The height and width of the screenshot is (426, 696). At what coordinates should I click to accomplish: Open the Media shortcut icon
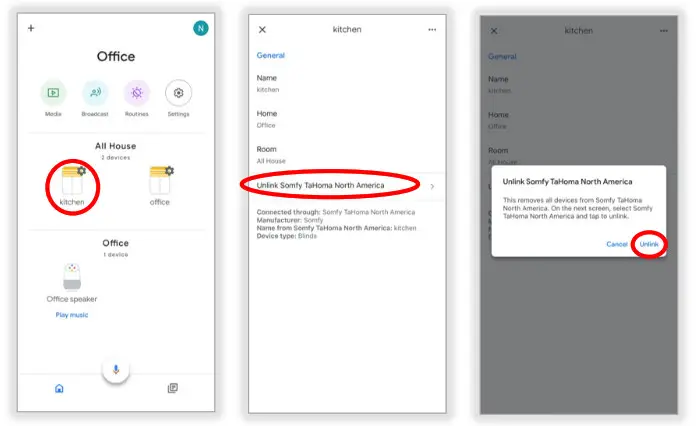(53, 93)
